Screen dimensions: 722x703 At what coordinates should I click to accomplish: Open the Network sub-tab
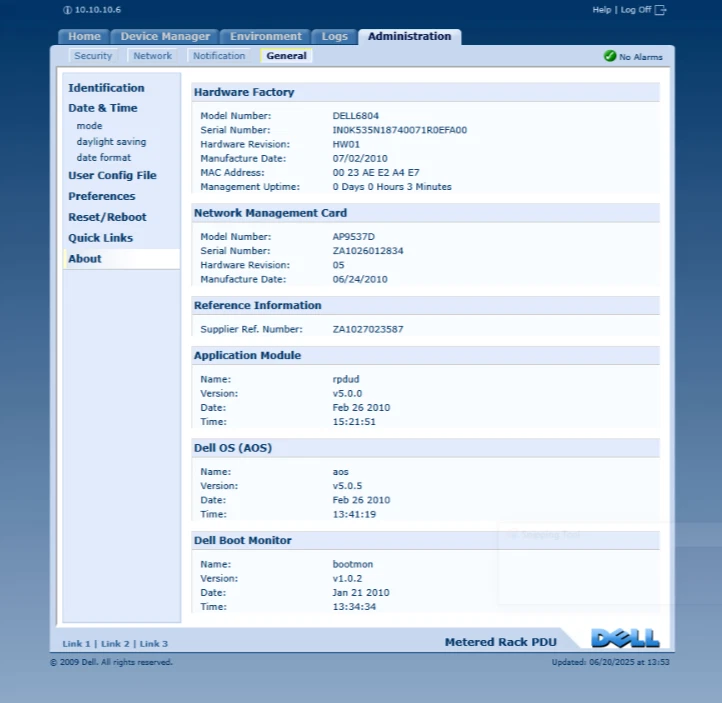pos(152,56)
